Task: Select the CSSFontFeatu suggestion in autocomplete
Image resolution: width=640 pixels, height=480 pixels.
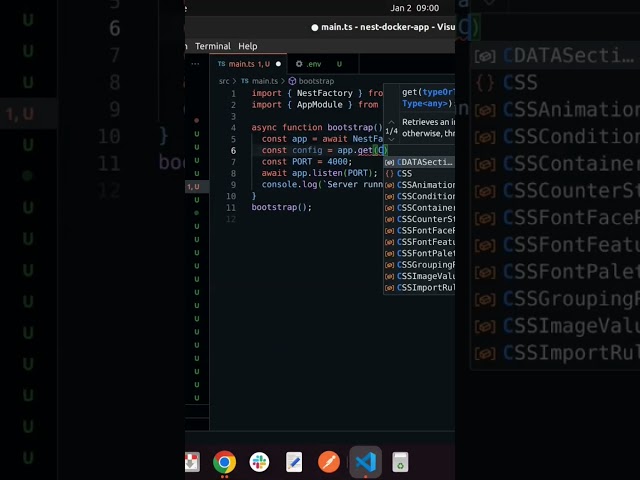Action: [419, 242]
